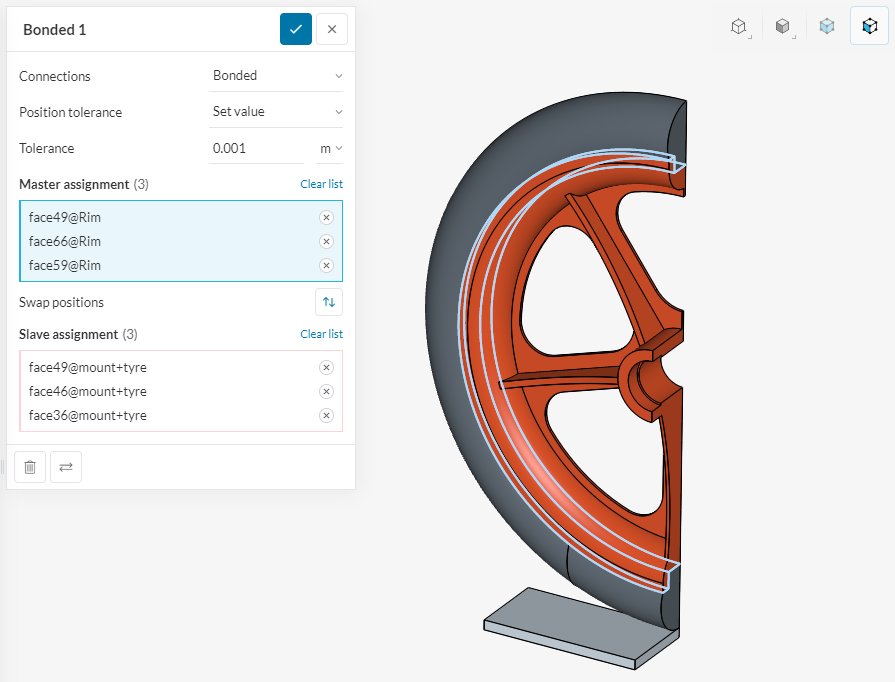This screenshot has height=682, width=895.
Task: Remove face36@mount+tyre from slave assignment
Action: (x=326, y=416)
